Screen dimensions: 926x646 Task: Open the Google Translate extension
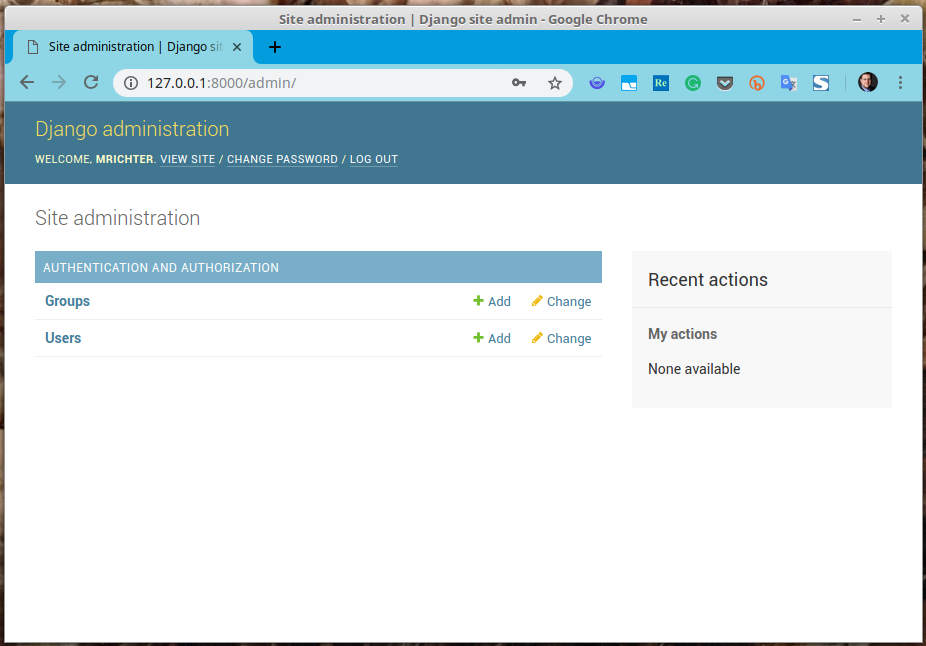(x=788, y=83)
